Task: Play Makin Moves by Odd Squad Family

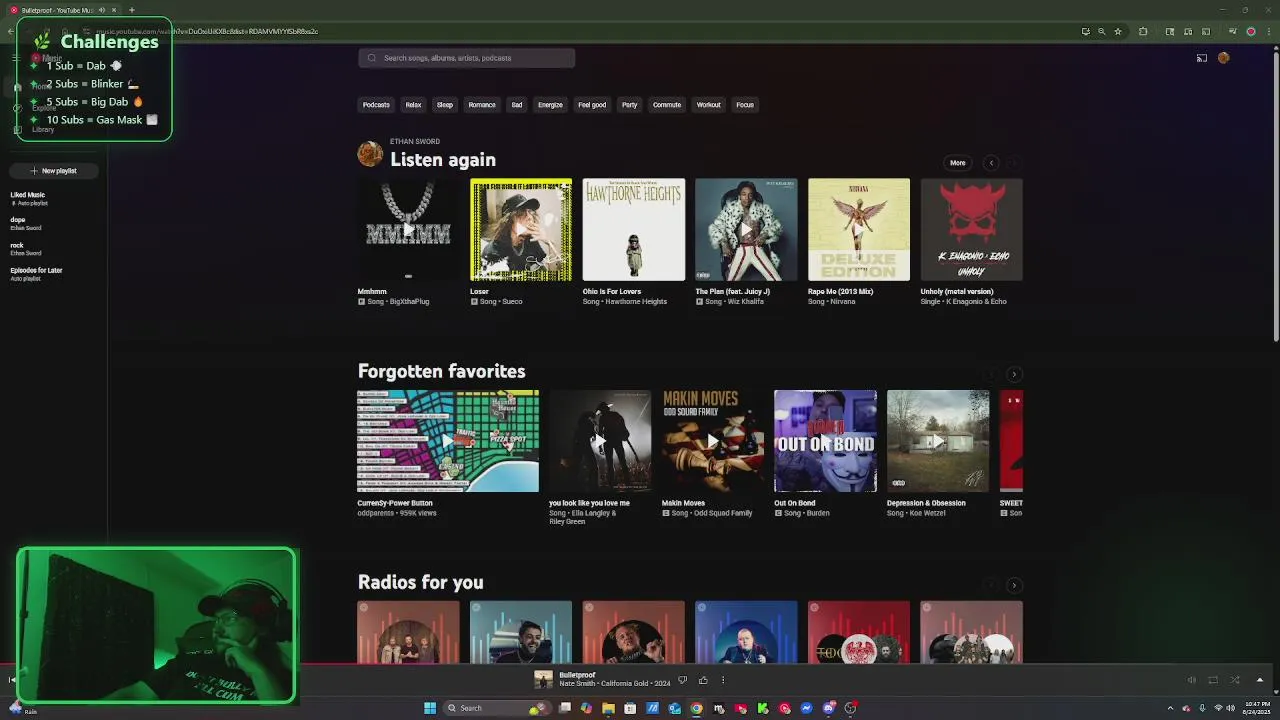Action: coord(712,441)
